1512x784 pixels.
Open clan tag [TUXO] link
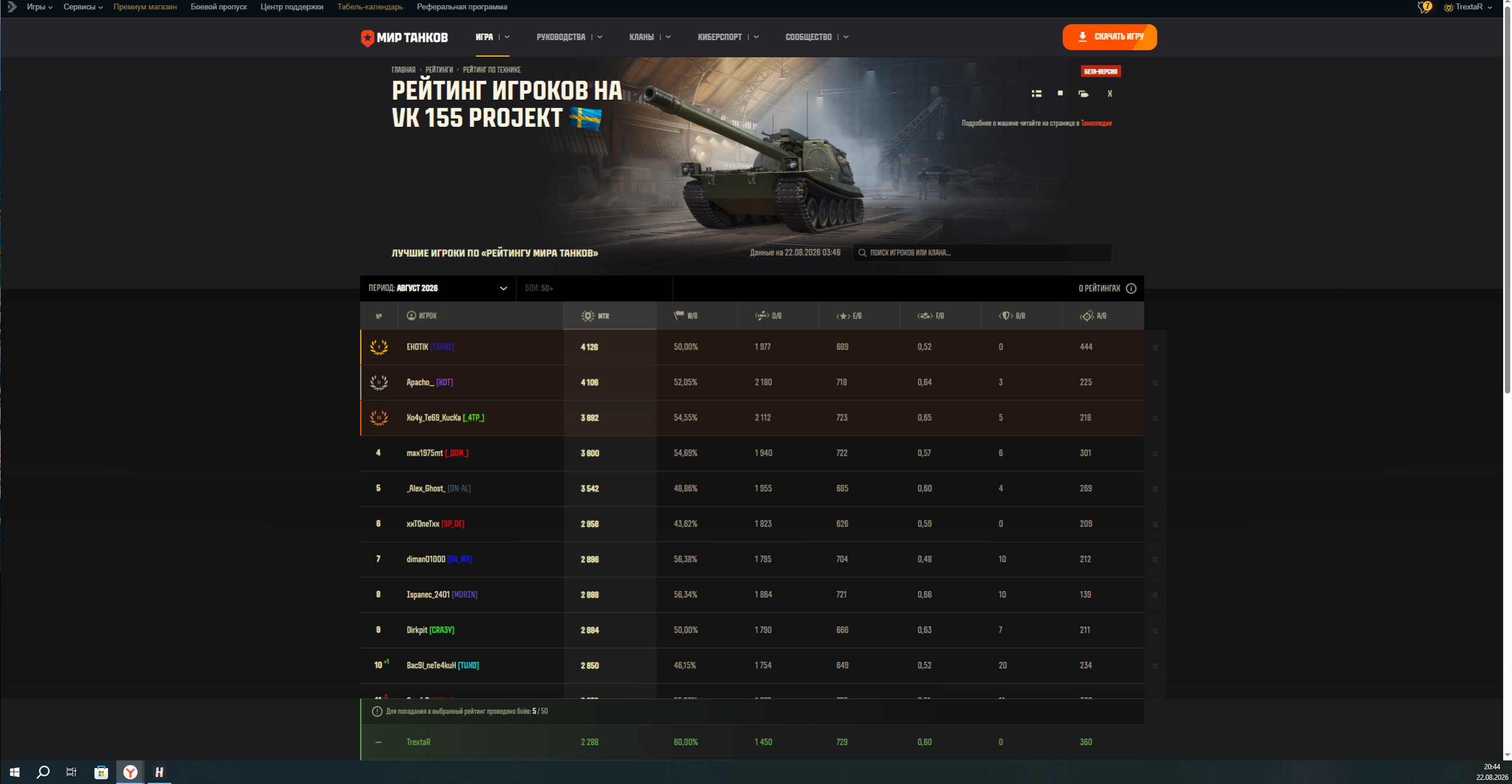click(468, 666)
